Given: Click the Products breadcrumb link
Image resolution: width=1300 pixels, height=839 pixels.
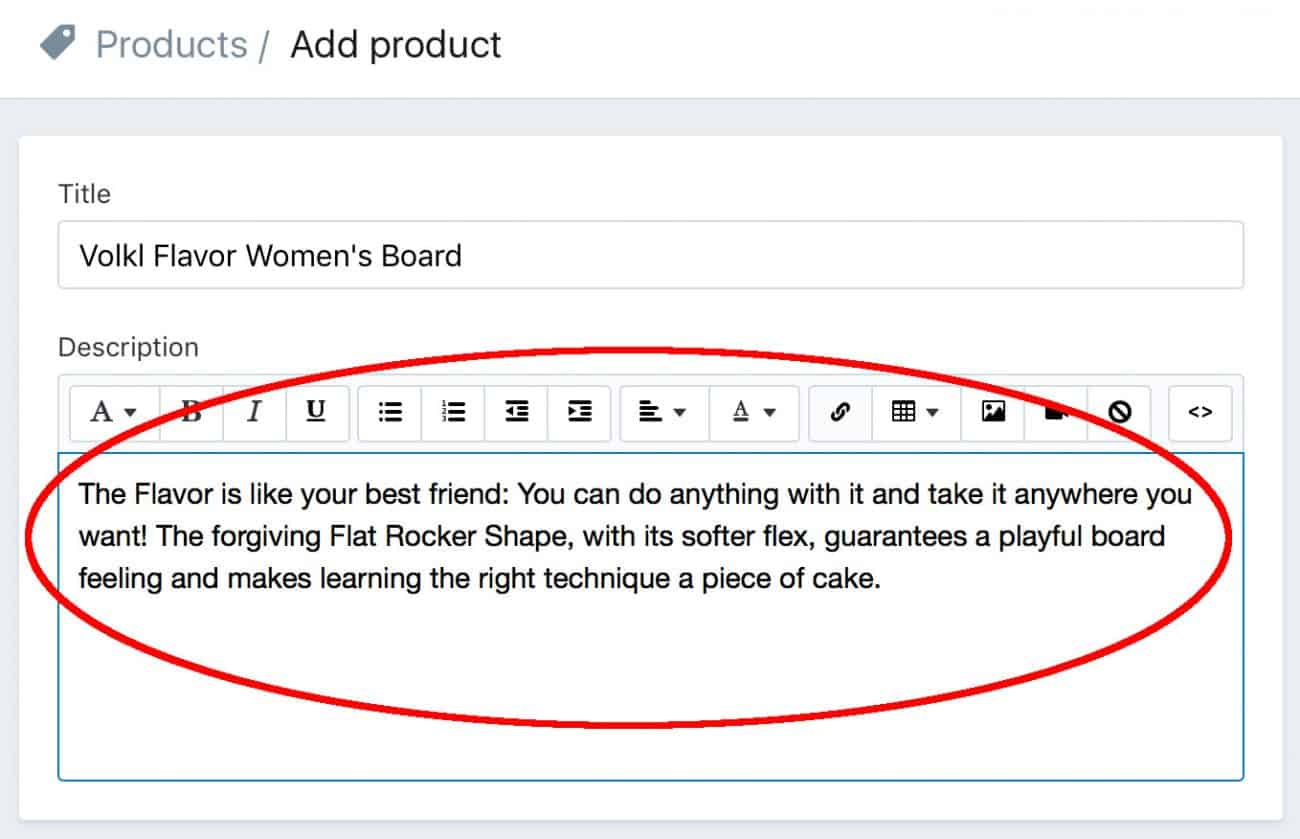Looking at the screenshot, I should pyautogui.click(x=171, y=45).
